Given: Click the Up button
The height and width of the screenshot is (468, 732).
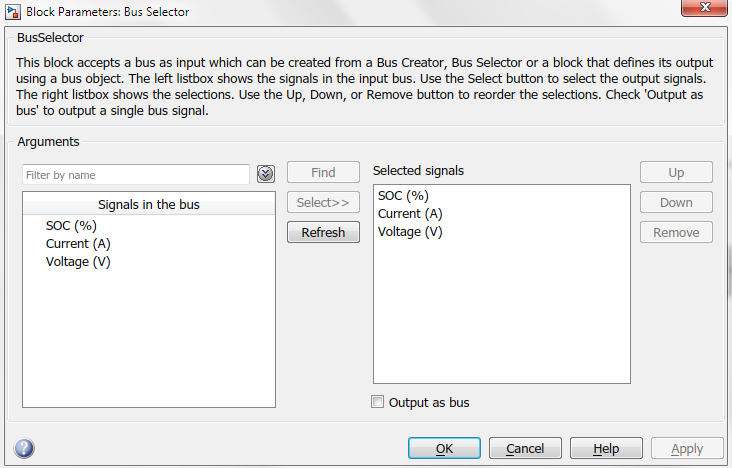Looking at the screenshot, I should tap(676, 172).
